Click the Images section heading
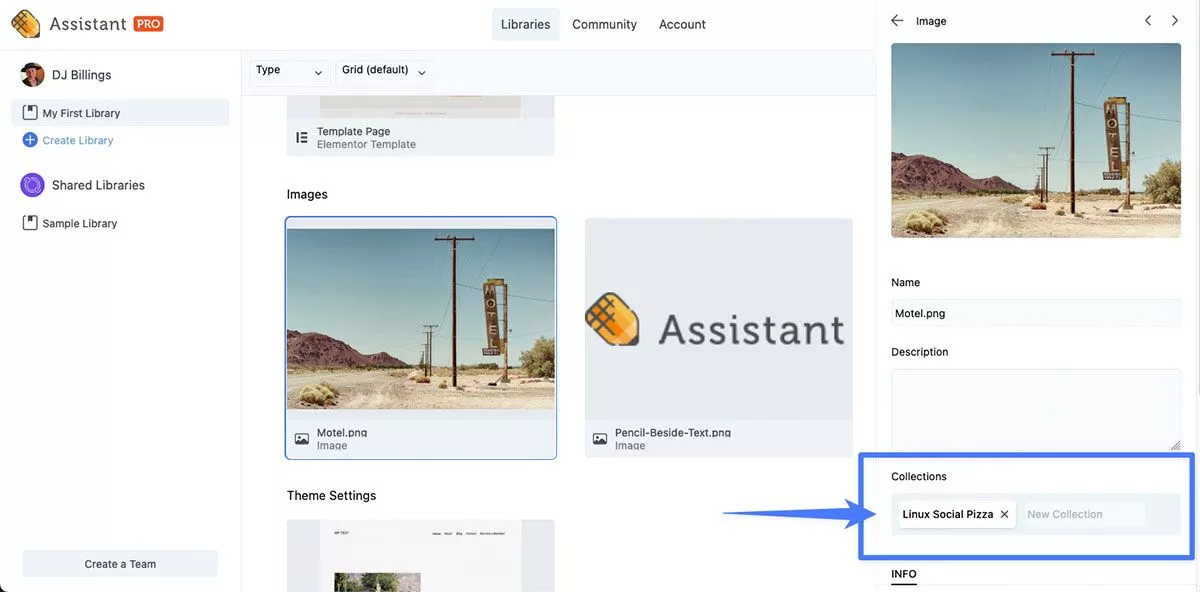 pyautogui.click(x=307, y=194)
